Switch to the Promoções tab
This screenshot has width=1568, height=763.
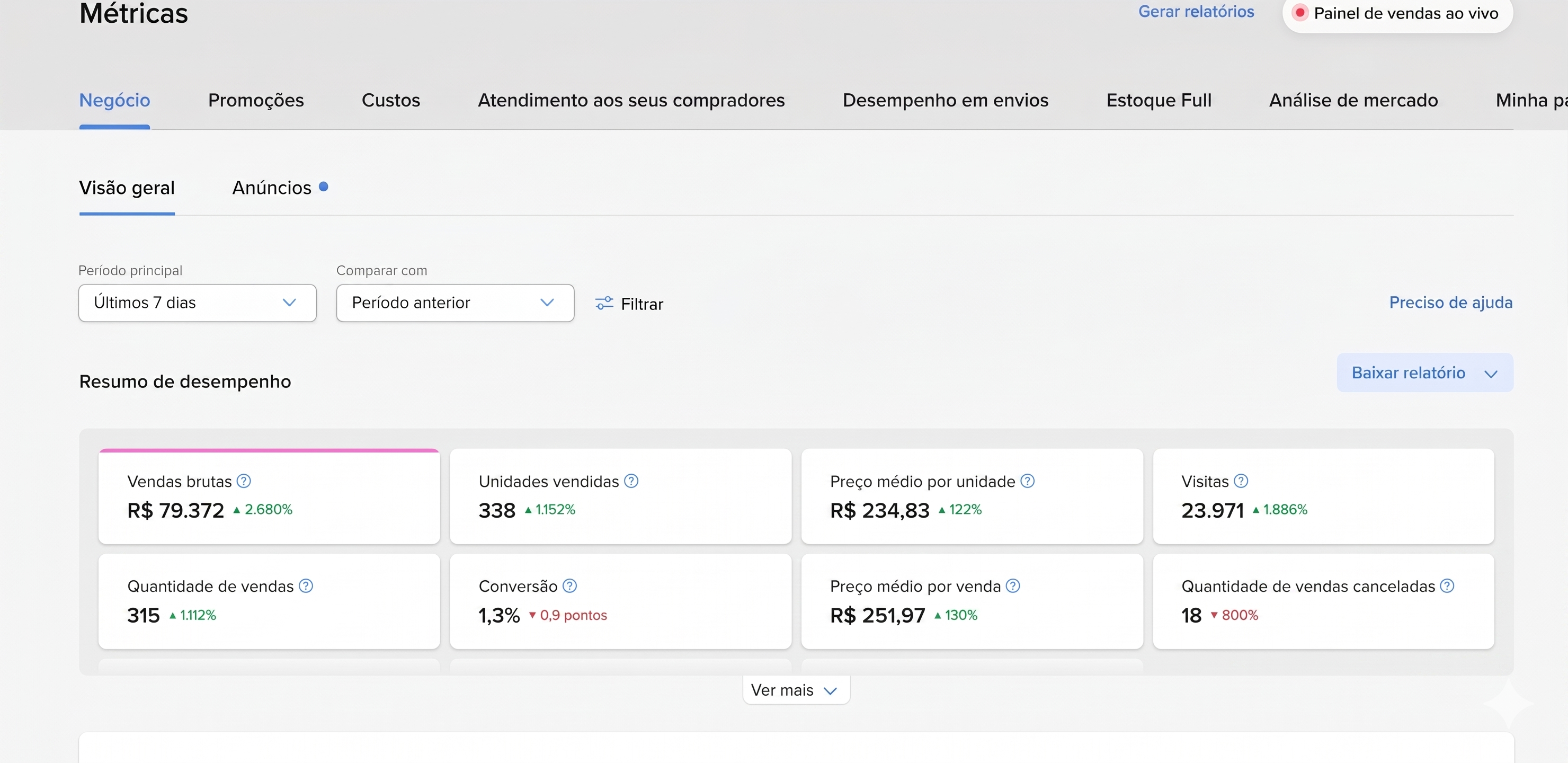tap(256, 100)
